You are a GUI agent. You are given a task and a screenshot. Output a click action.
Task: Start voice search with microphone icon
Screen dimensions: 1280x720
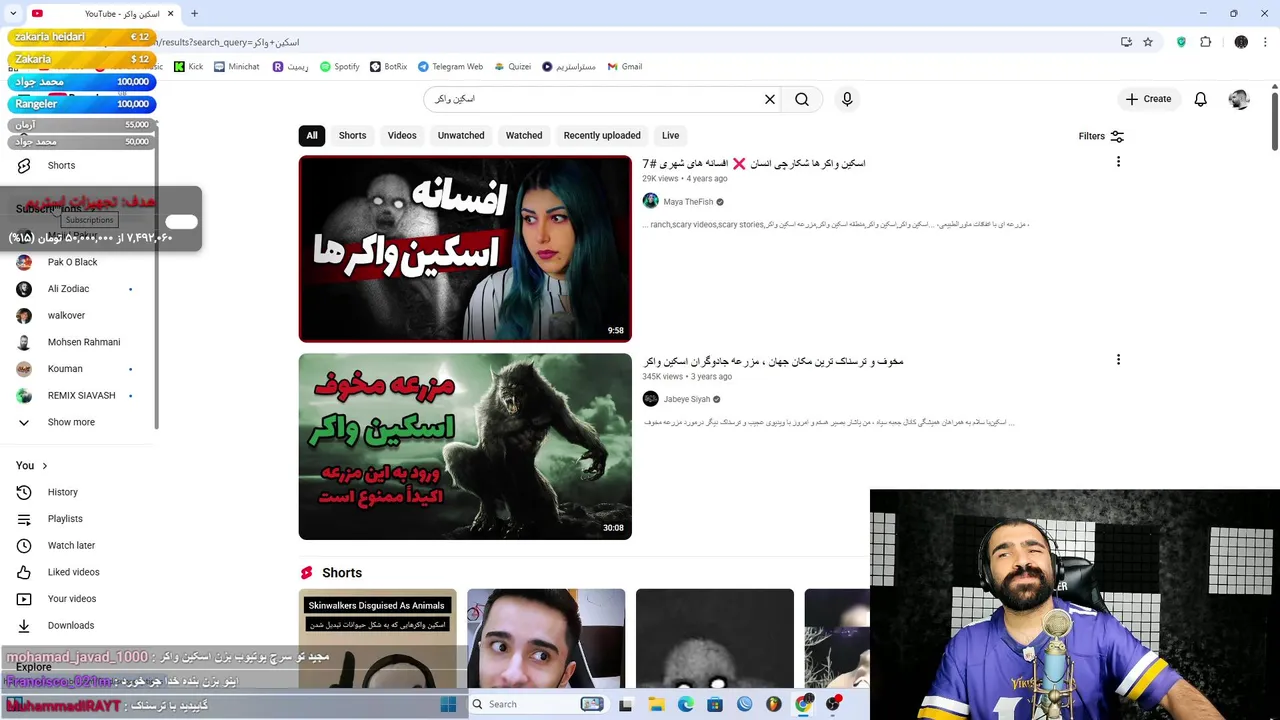pyautogui.click(x=847, y=99)
